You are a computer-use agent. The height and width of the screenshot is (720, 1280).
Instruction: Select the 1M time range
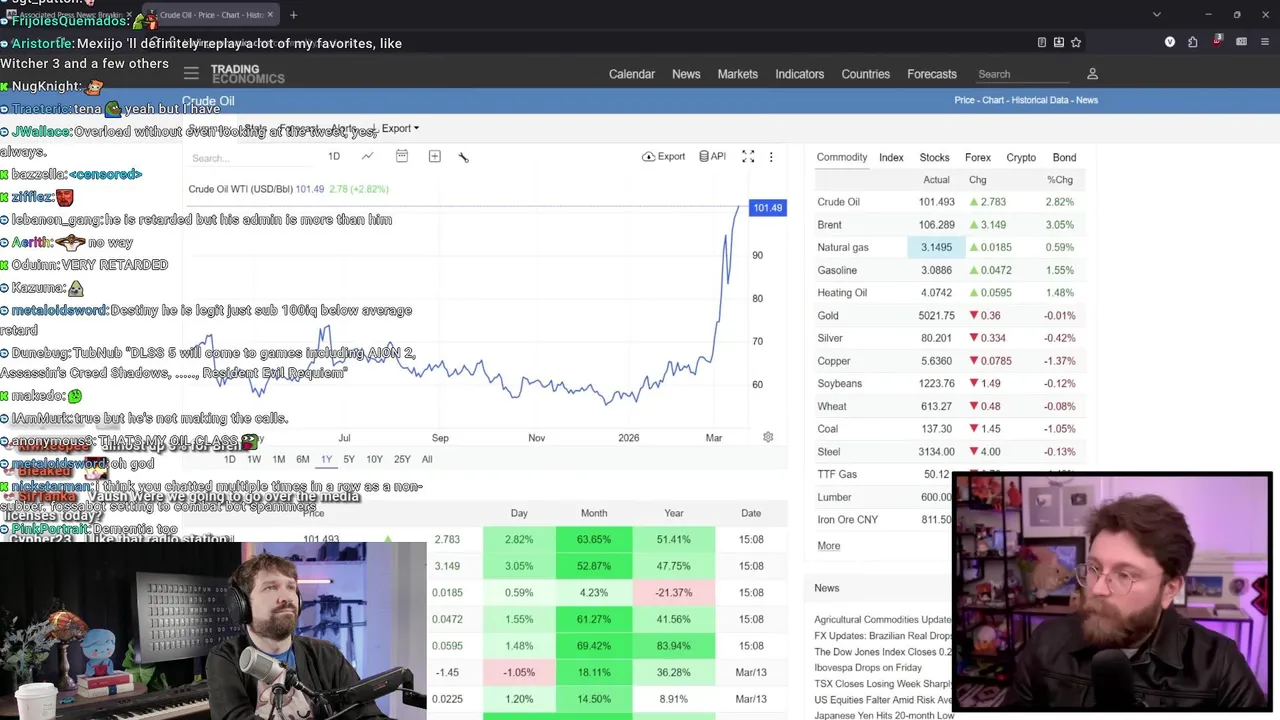click(278, 459)
